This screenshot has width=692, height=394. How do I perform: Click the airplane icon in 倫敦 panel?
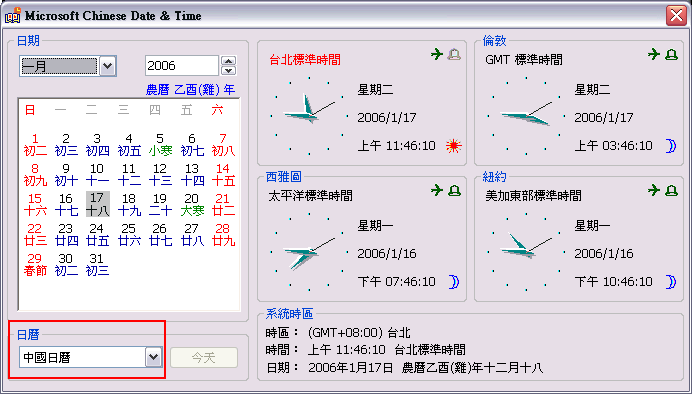tap(654, 54)
